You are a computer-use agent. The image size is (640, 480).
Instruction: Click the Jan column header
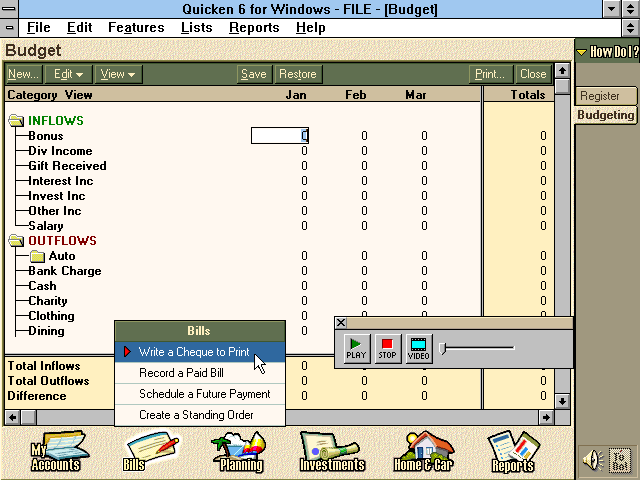(x=296, y=95)
